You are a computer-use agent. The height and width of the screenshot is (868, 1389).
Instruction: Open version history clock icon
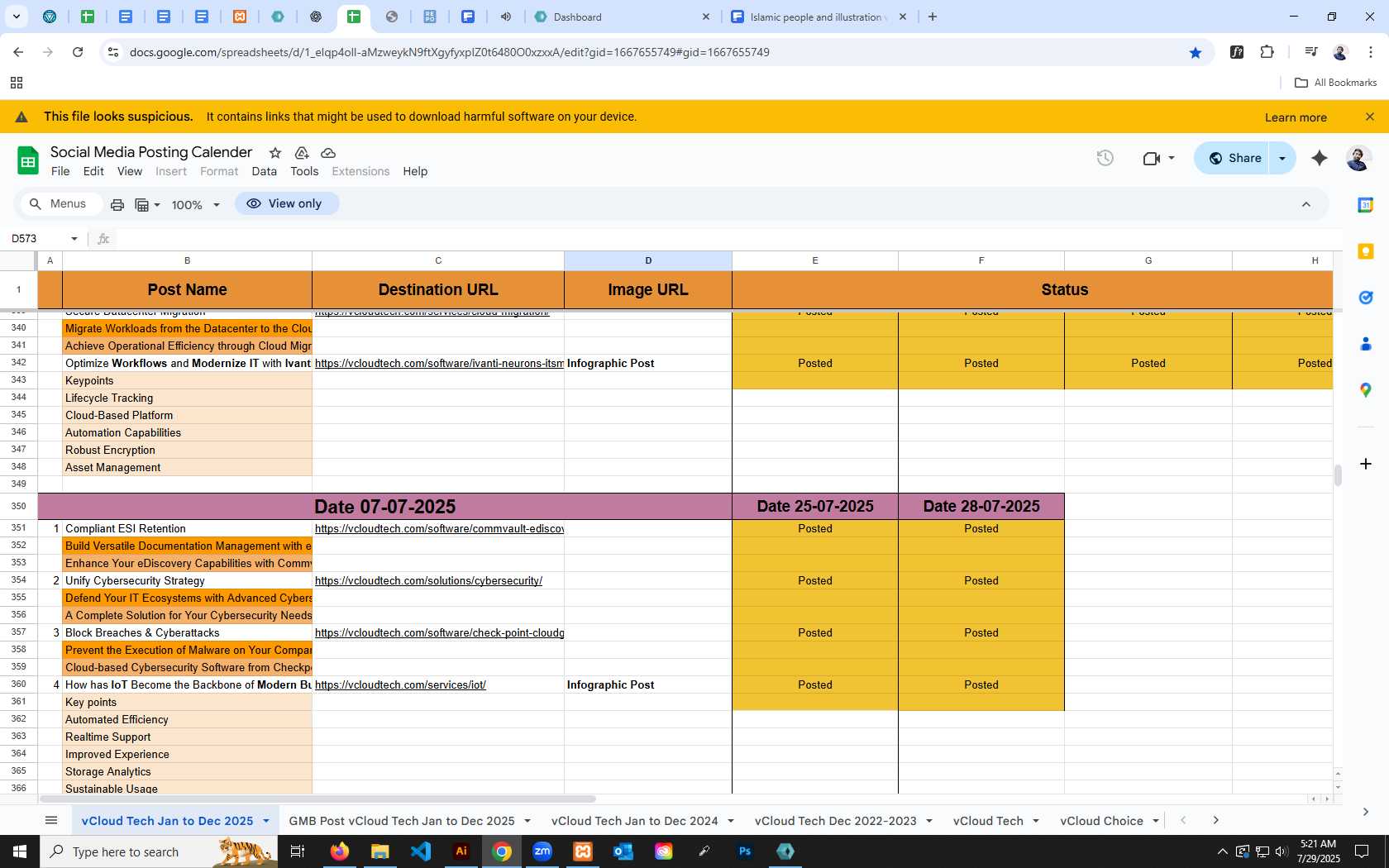tap(1105, 158)
